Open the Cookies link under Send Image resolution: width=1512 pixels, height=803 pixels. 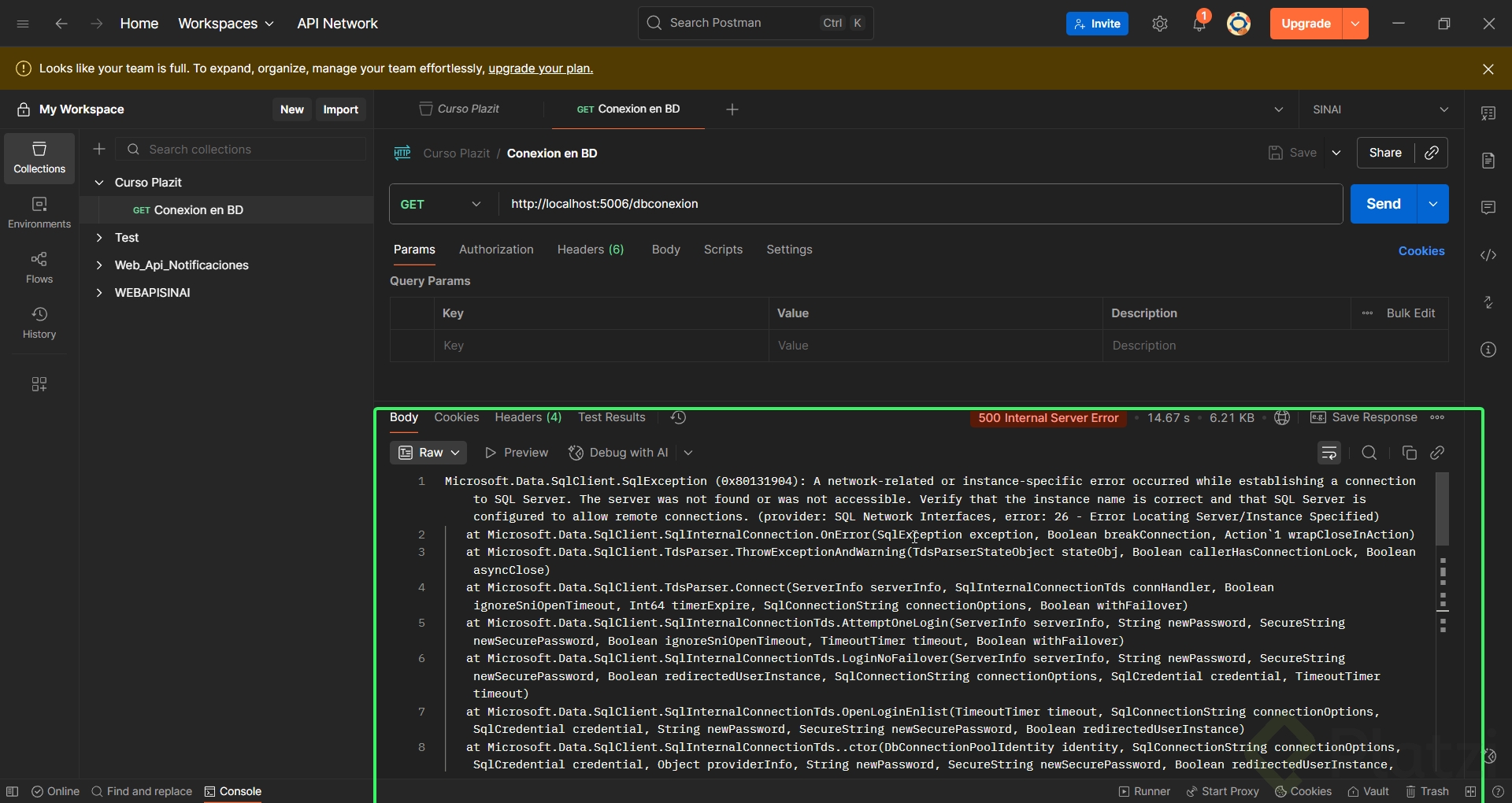point(1421,251)
